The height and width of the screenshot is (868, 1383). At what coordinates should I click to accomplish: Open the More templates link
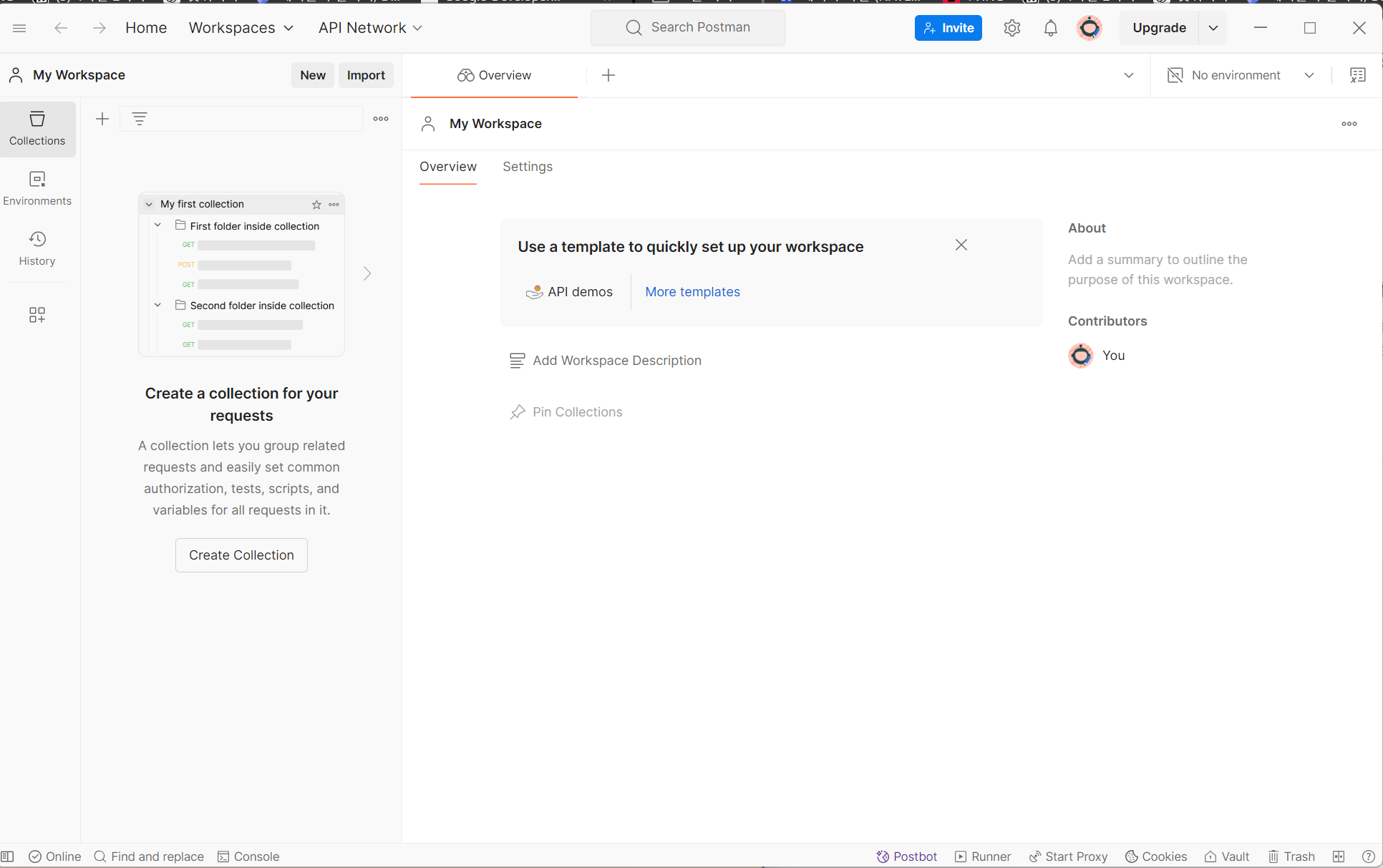[x=692, y=292]
